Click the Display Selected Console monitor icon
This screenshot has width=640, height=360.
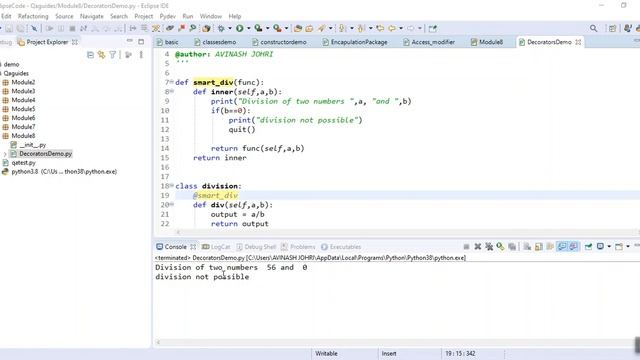(600, 247)
